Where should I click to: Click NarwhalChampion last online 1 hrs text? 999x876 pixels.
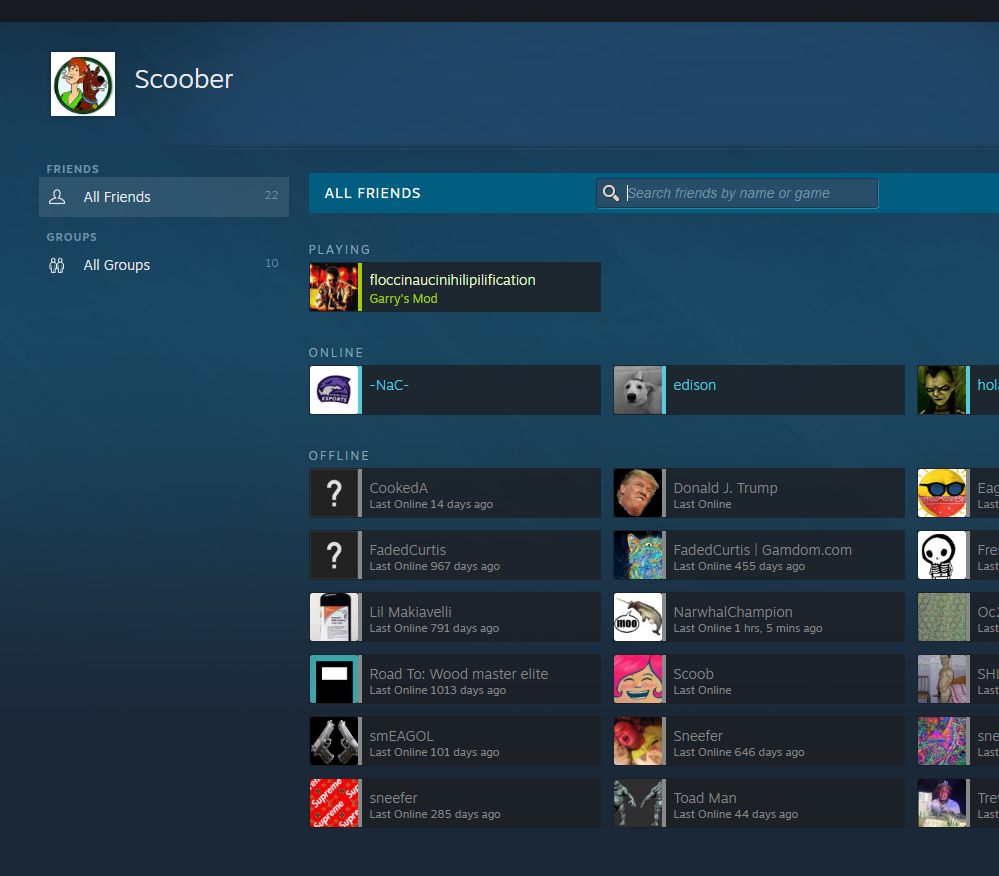pyautogui.click(x=748, y=628)
